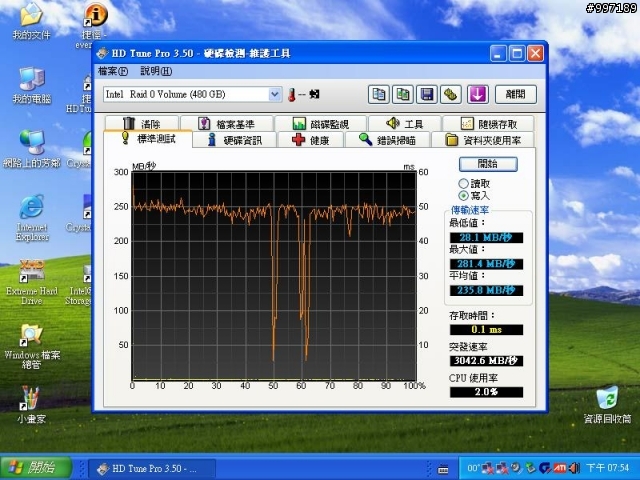Switch to the 工具 tools tab
640x480 pixels.
(x=404, y=123)
